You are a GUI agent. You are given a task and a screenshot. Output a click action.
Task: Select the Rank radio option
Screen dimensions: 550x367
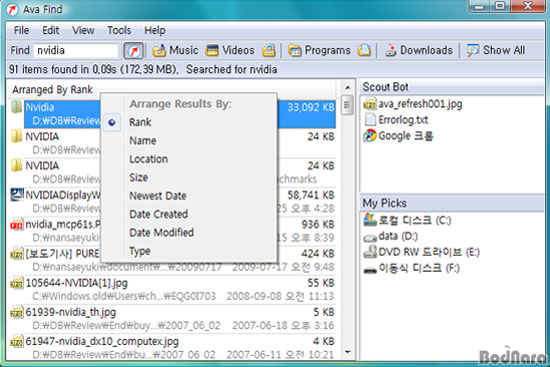pyautogui.click(x=112, y=122)
